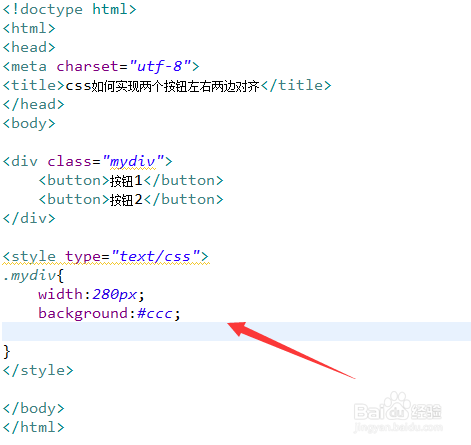Screen dimensions: 471x445
Task: Click the style type text/css tag
Action: pyautogui.click(x=106, y=257)
